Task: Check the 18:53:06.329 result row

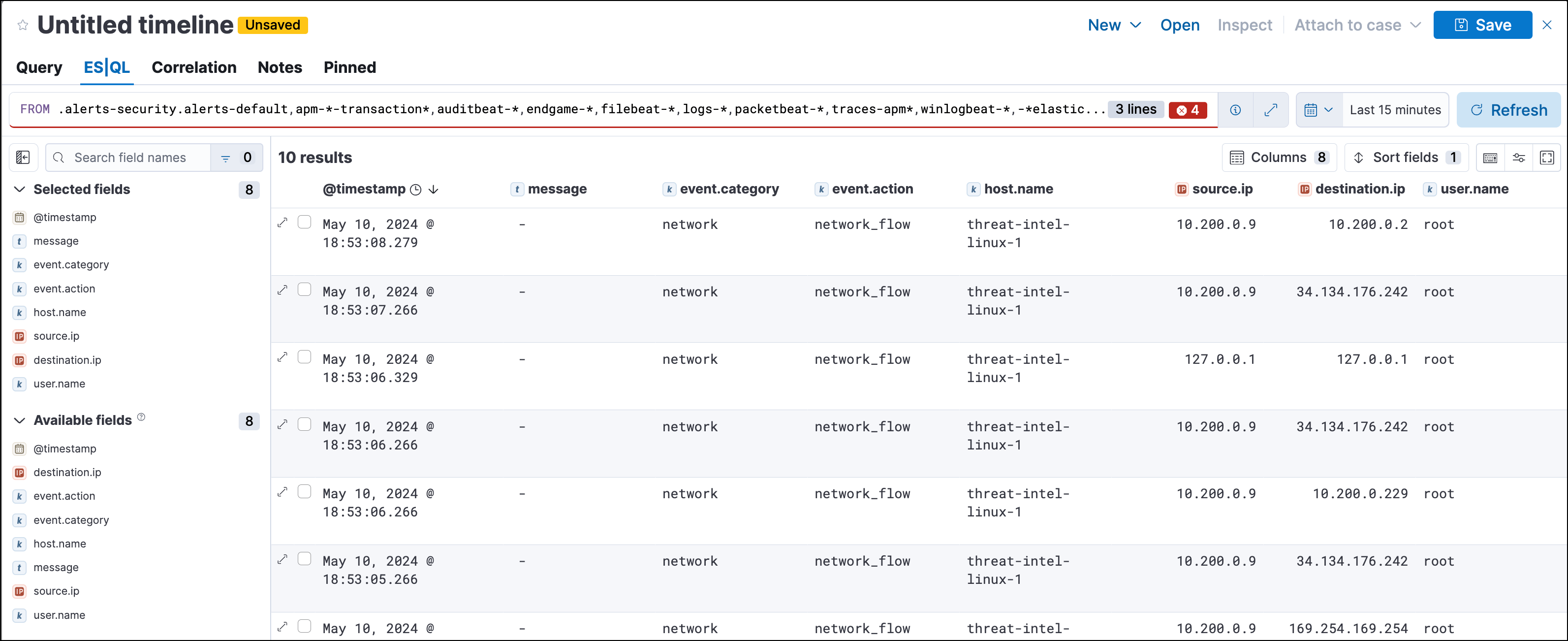Action: click(304, 357)
